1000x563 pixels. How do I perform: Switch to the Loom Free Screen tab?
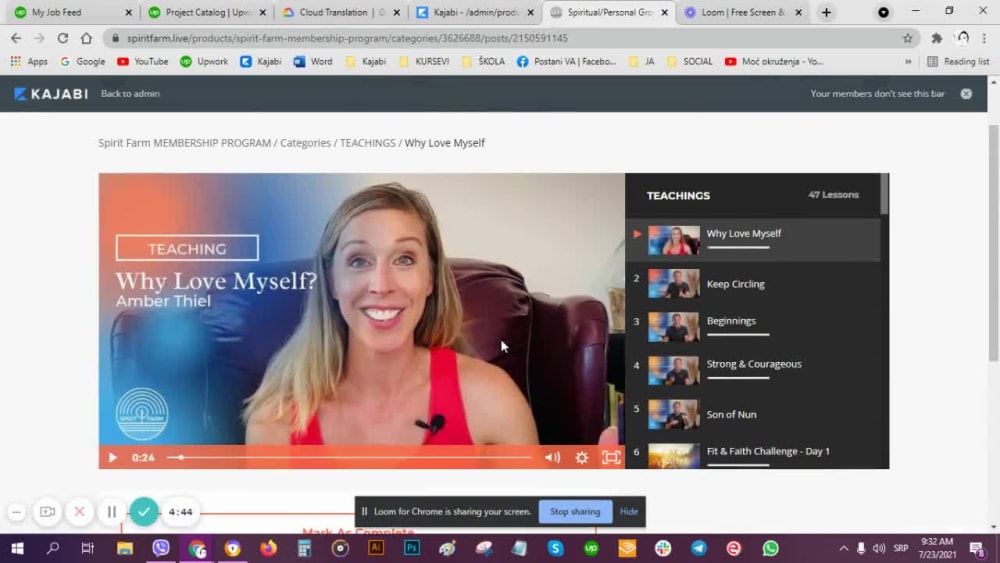[x=742, y=12]
